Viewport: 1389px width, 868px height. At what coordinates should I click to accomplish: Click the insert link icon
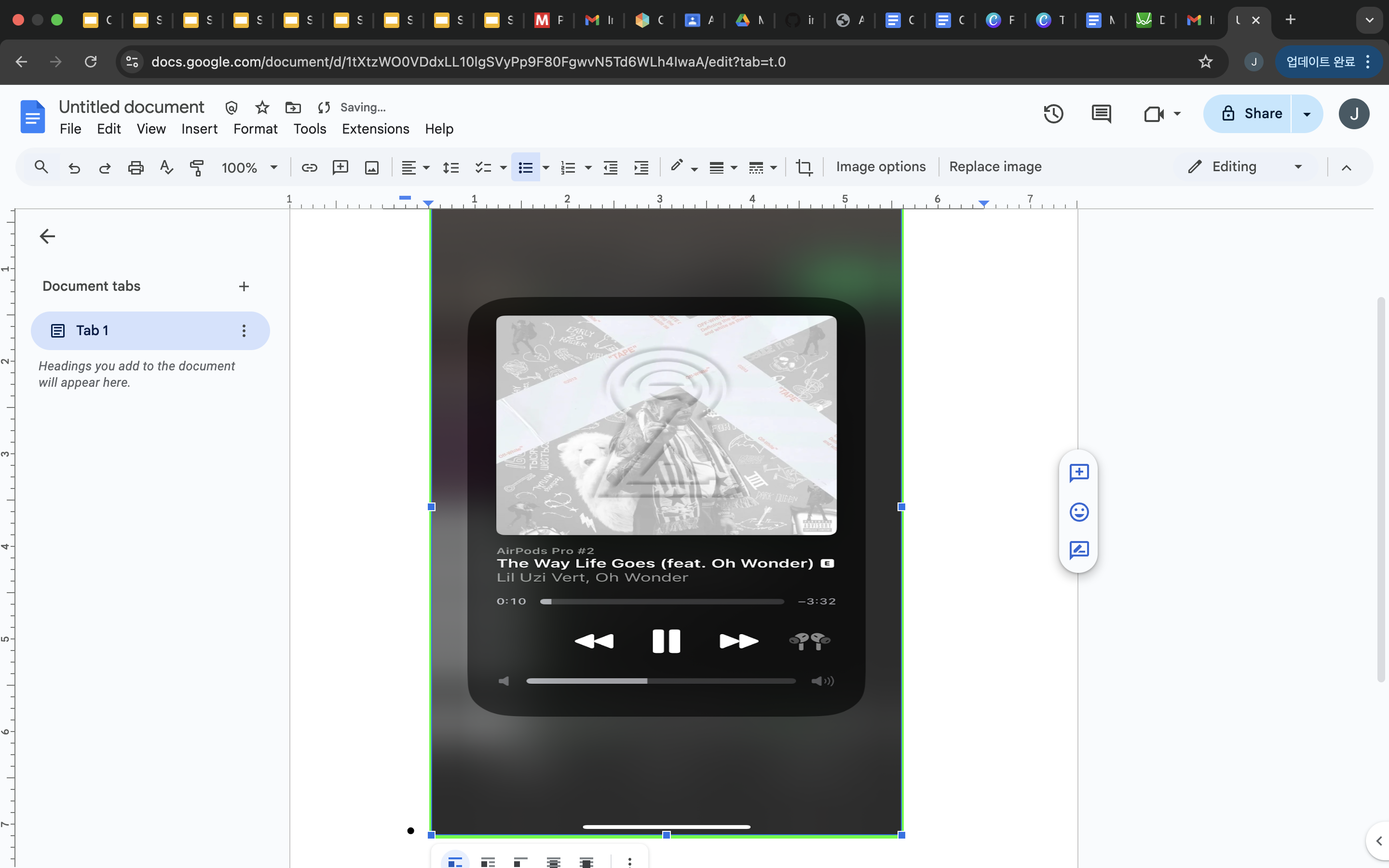pyautogui.click(x=309, y=167)
